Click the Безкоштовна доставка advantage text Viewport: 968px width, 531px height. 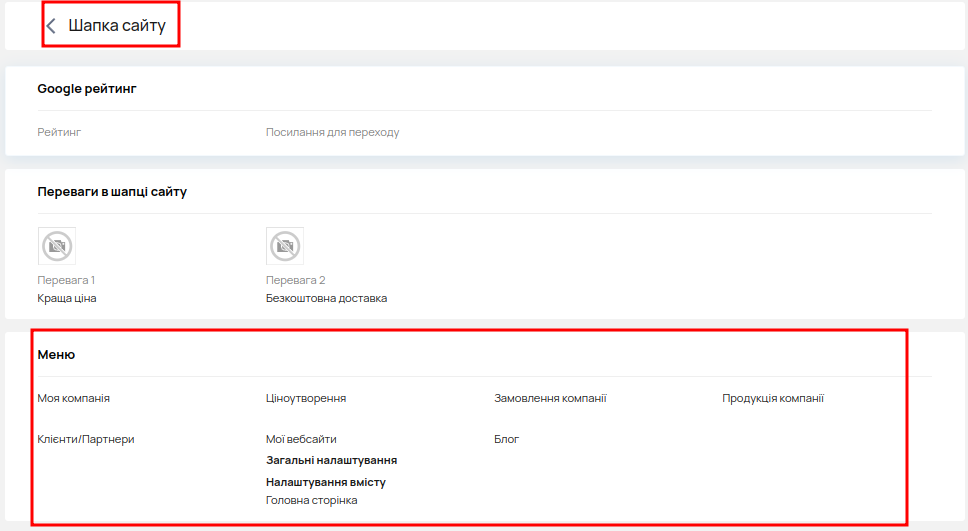pos(326,298)
